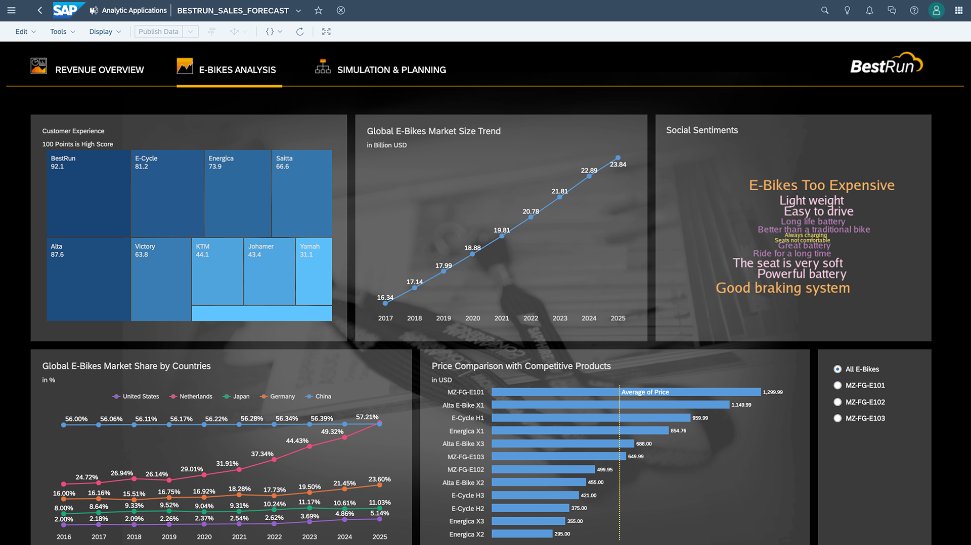This screenshot has height=545, width=971.
Task: Click the Revenue Overview tab icon
Action: point(38,66)
